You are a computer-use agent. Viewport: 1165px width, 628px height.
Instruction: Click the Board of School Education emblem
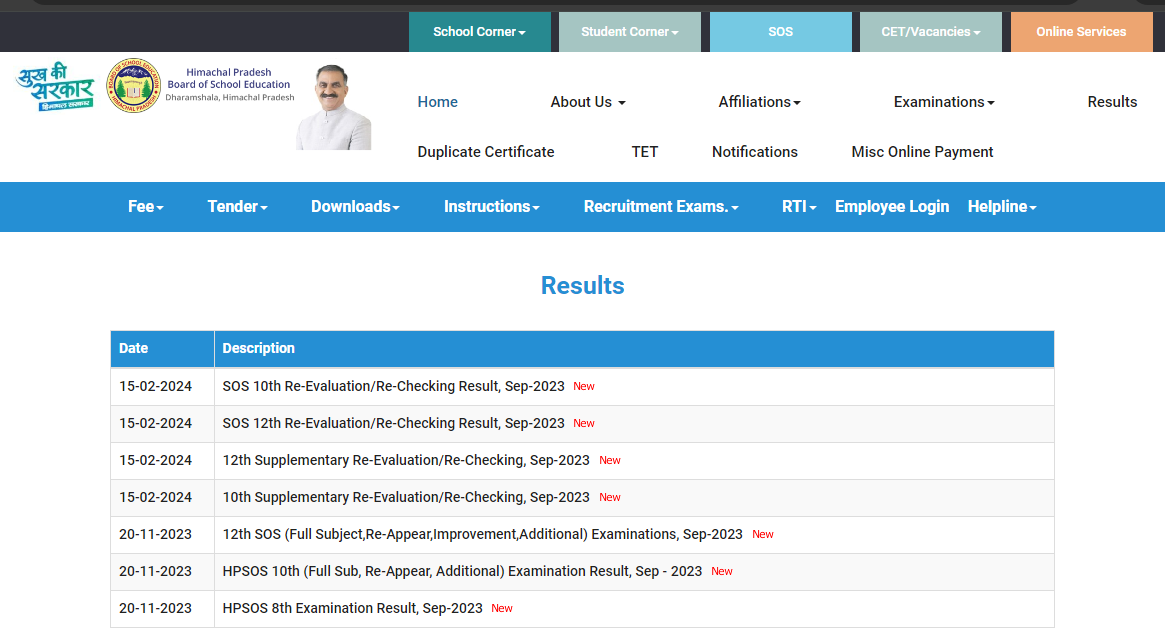coord(134,85)
